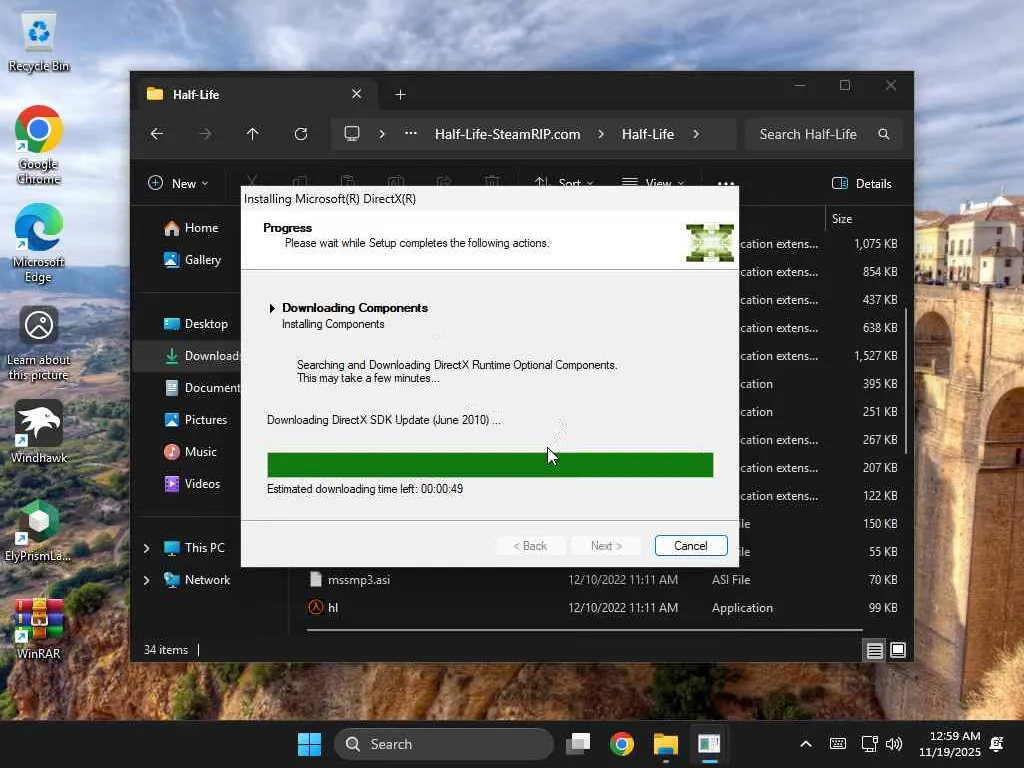Open Pictures in navigation pane

pyautogui.click(x=196, y=420)
